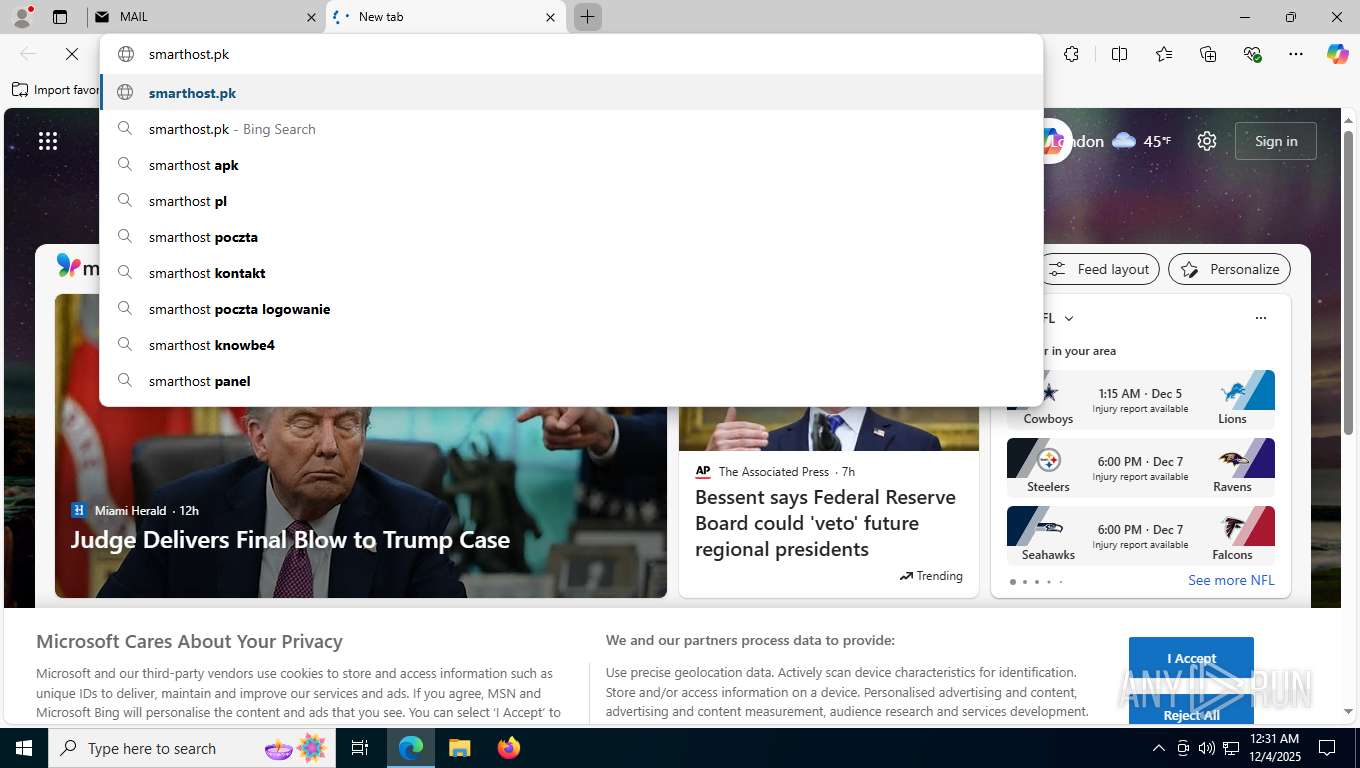Open the Favorites star icon
Image resolution: width=1360 pixels, height=768 pixels.
pos(1164,54)
